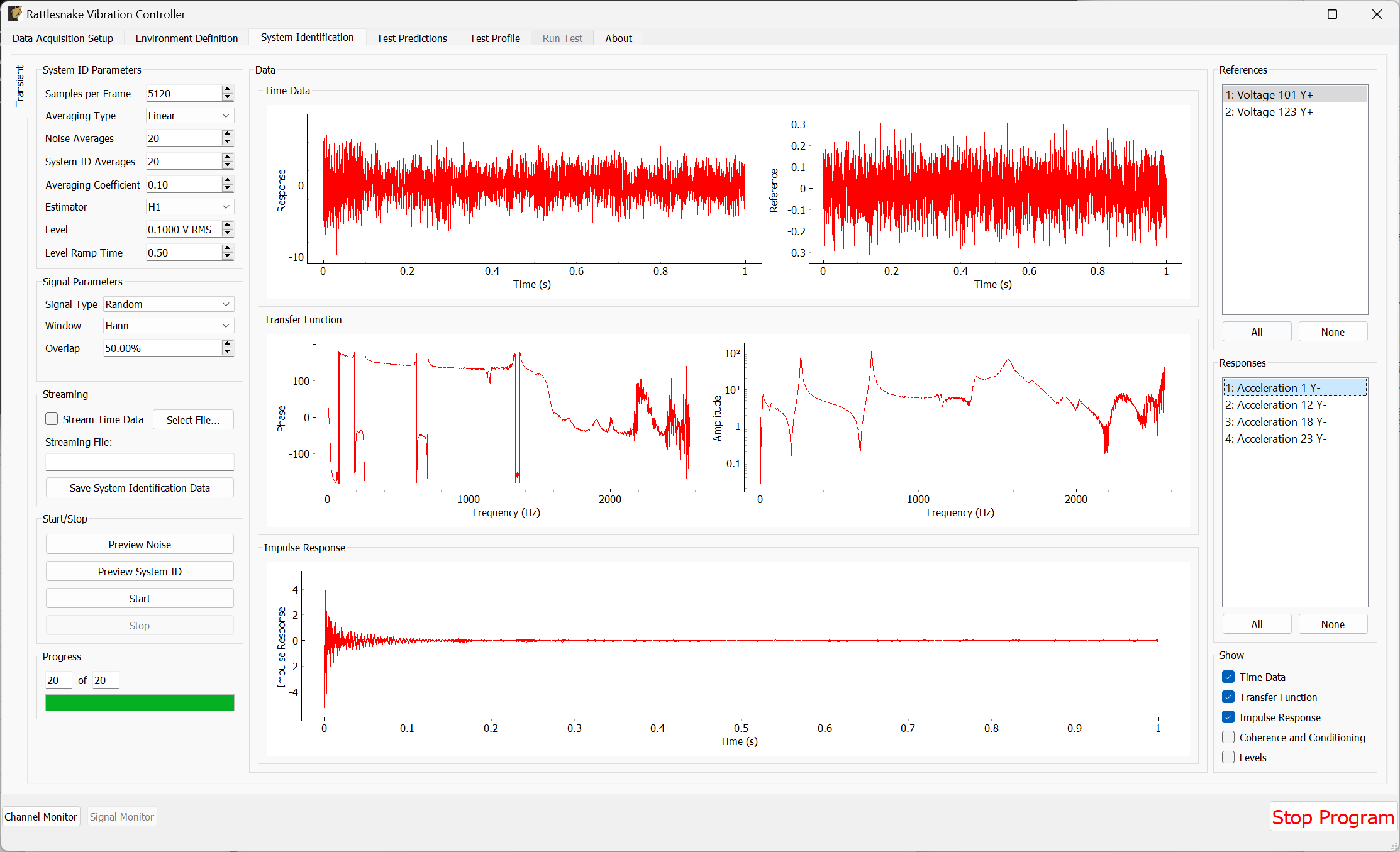Click the green progress bar

tap(139, 702)
